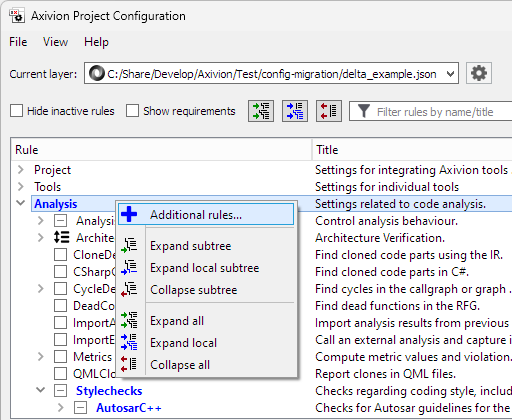
Task: Toggle the CSharp clone rule checkbox
Action: pos(60,272)
